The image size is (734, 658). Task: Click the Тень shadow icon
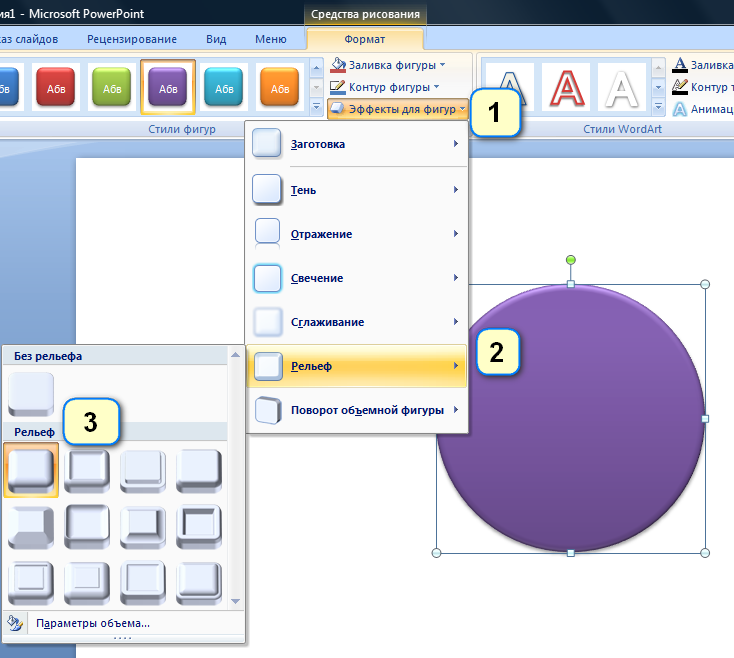[267, 190]
